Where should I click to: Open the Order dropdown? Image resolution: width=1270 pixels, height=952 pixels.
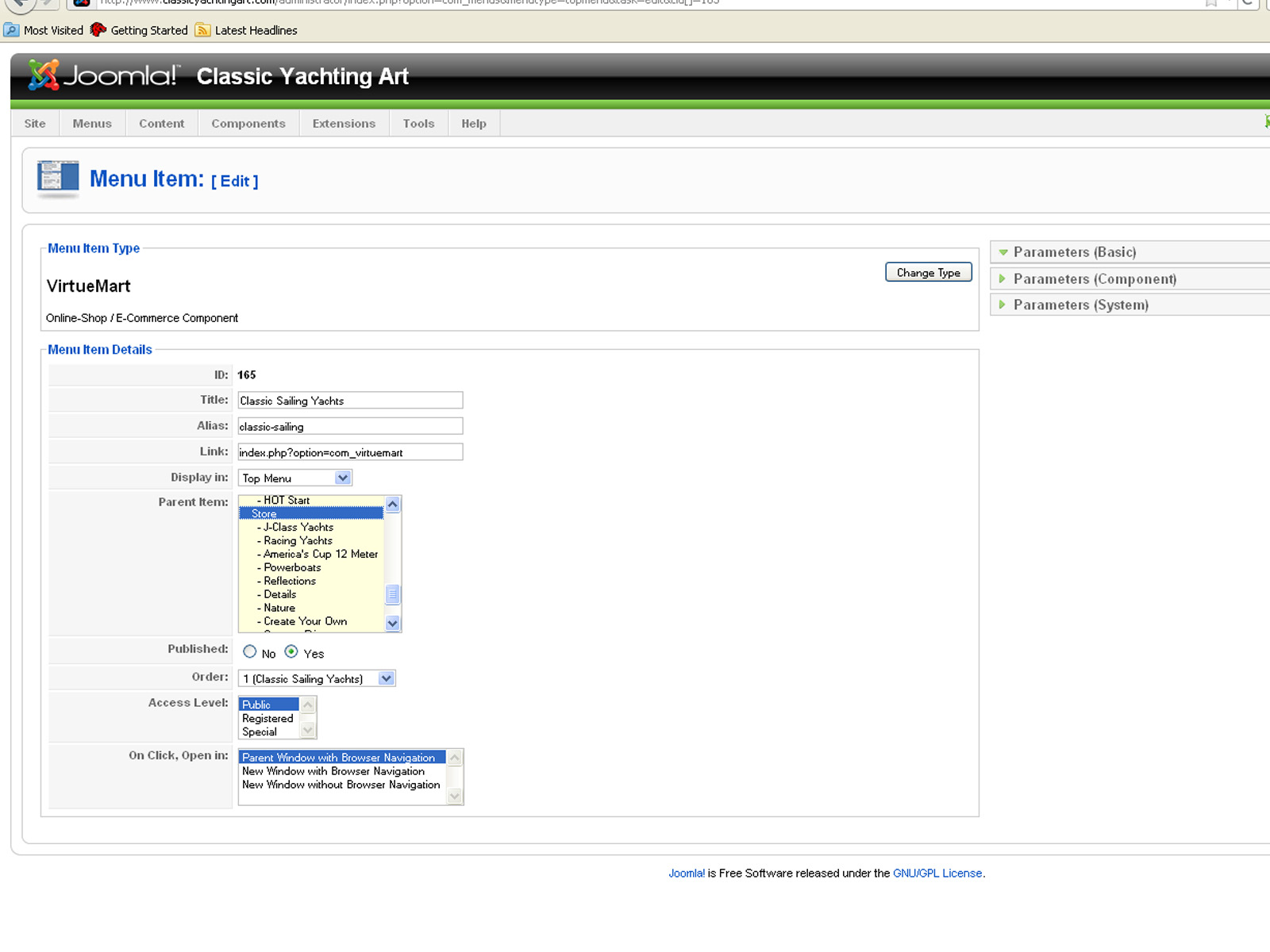(x=317, y=678)
